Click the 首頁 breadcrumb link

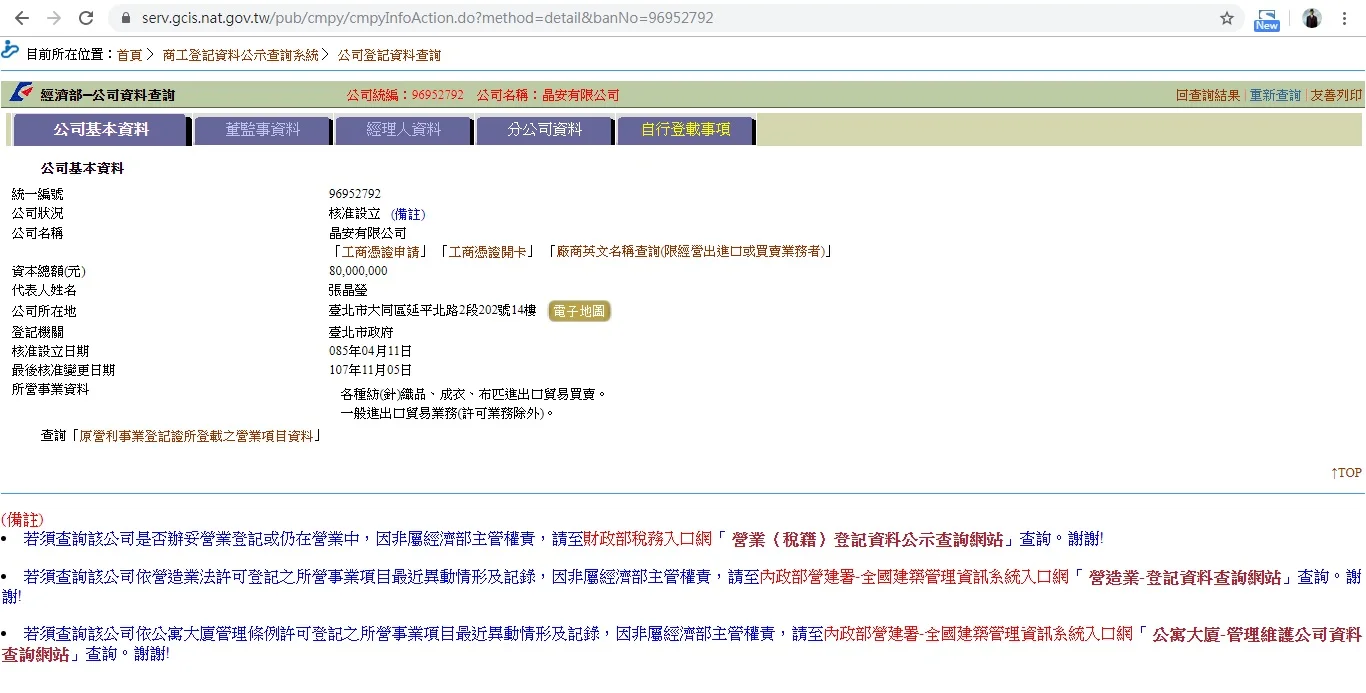point(129,55)
